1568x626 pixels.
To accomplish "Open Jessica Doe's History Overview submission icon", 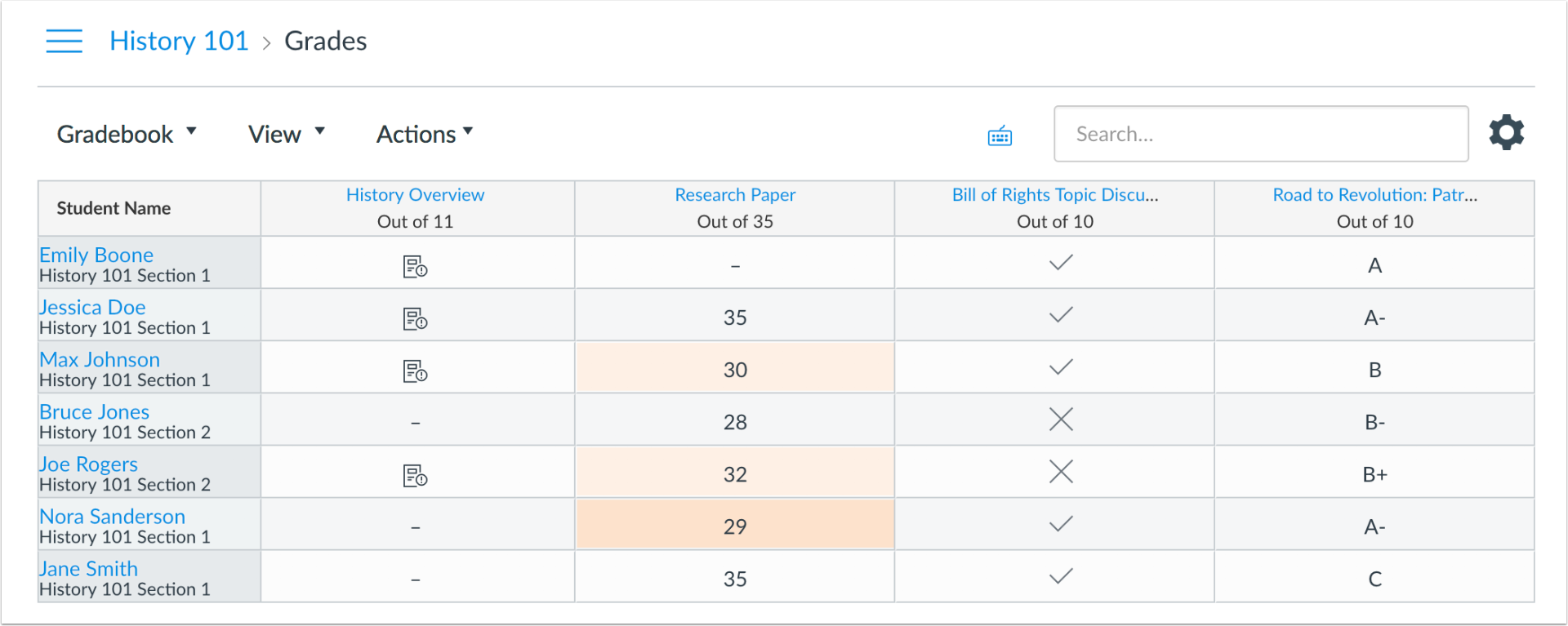I will 415,318.
